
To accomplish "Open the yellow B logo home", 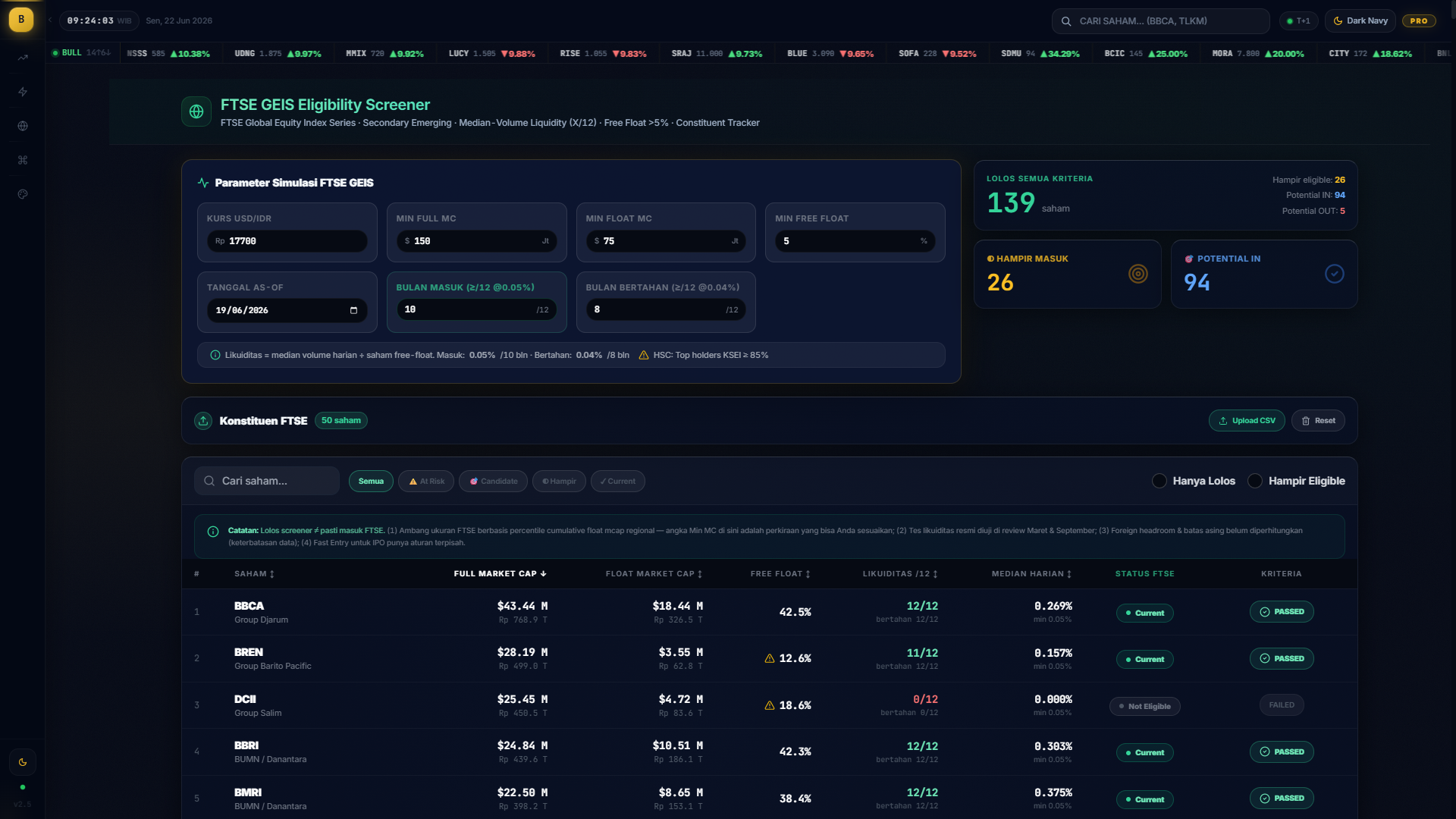I will [x=21, y=20].
